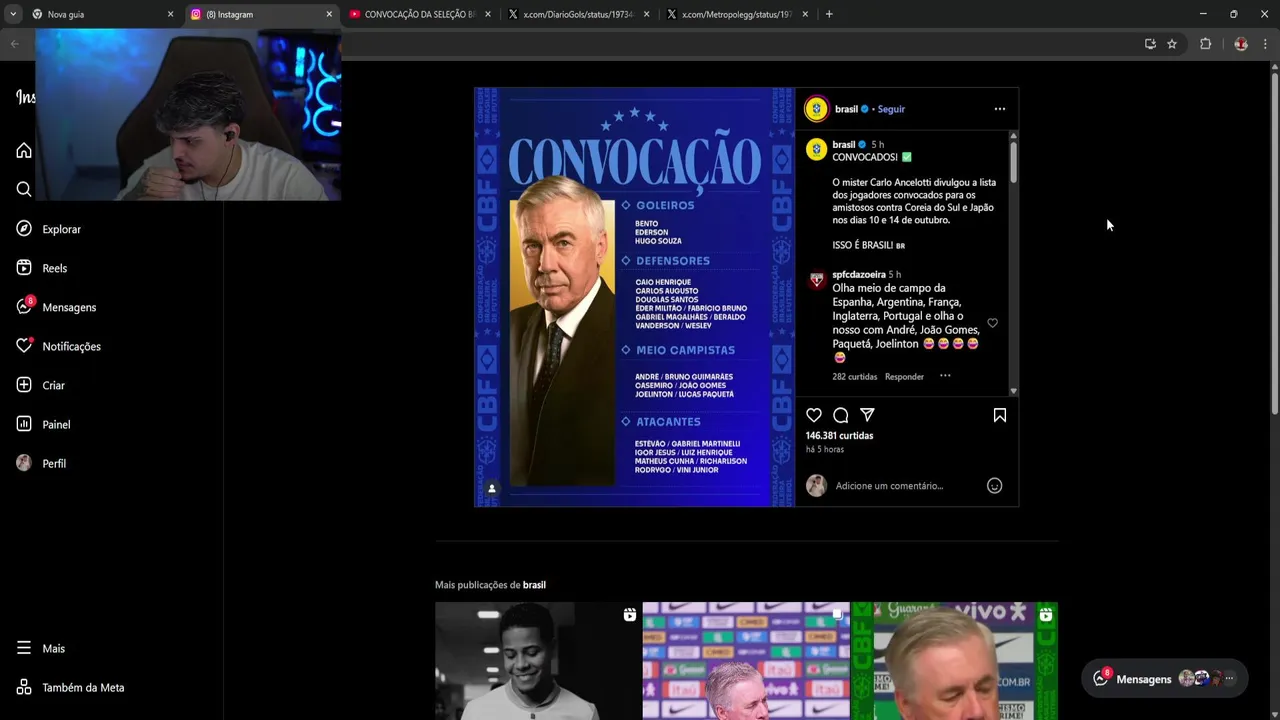Open first reel thumbnail of smiling player
The height and width of the screenshot is (720, 1280).
click(537, 661)
